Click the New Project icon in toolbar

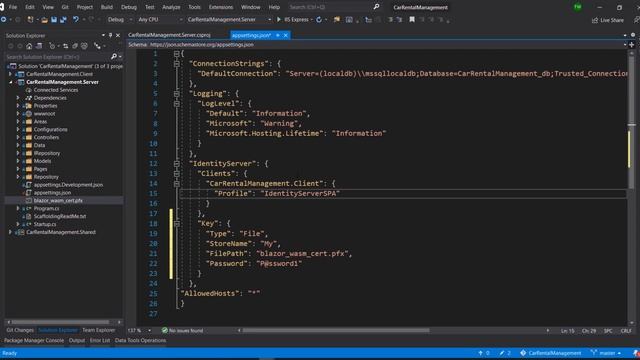30,20
